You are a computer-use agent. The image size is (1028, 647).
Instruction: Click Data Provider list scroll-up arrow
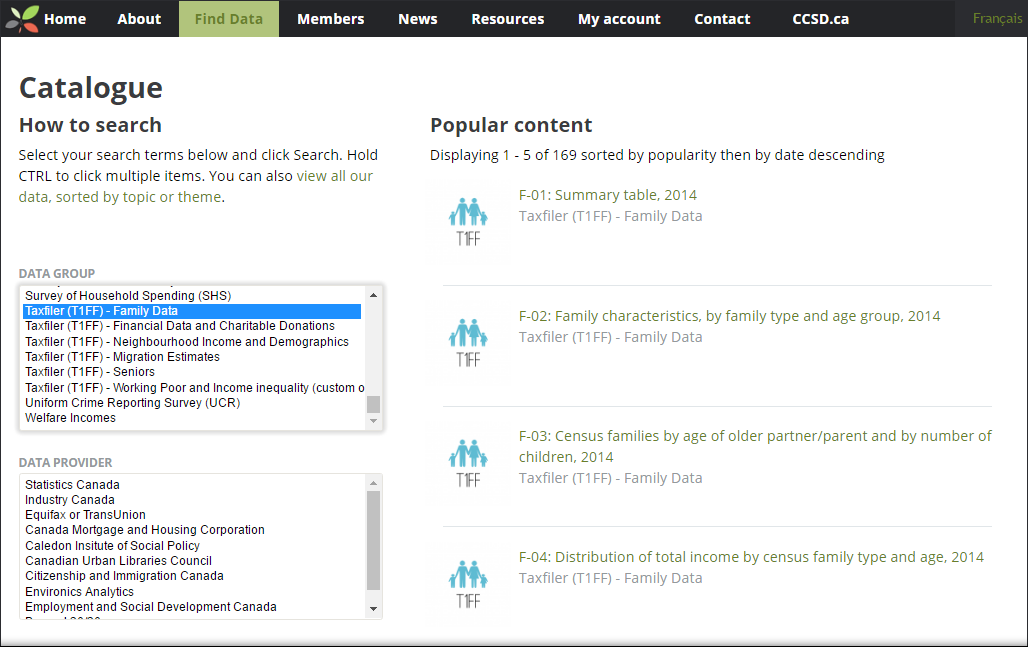[373, 483]
